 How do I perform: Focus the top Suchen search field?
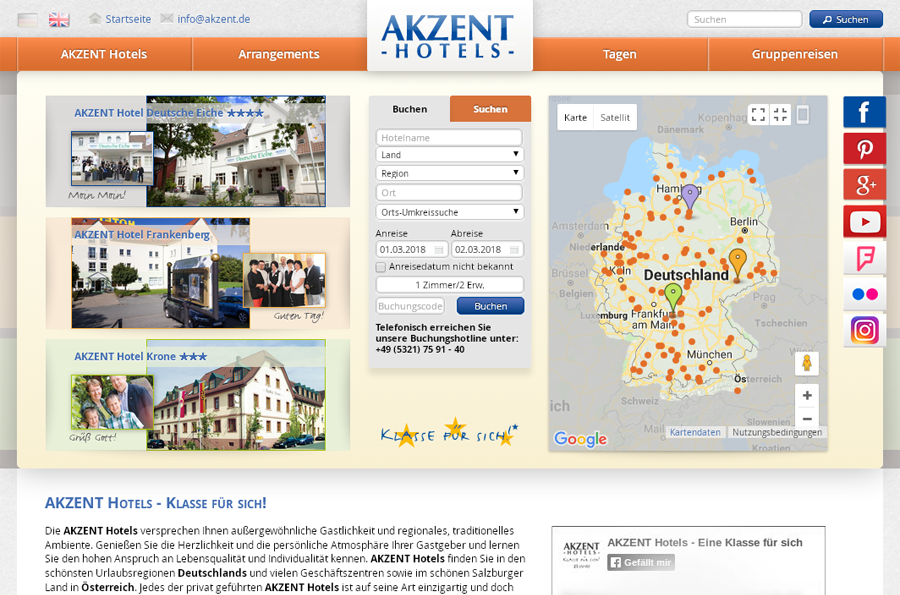(x=744, y=20)
